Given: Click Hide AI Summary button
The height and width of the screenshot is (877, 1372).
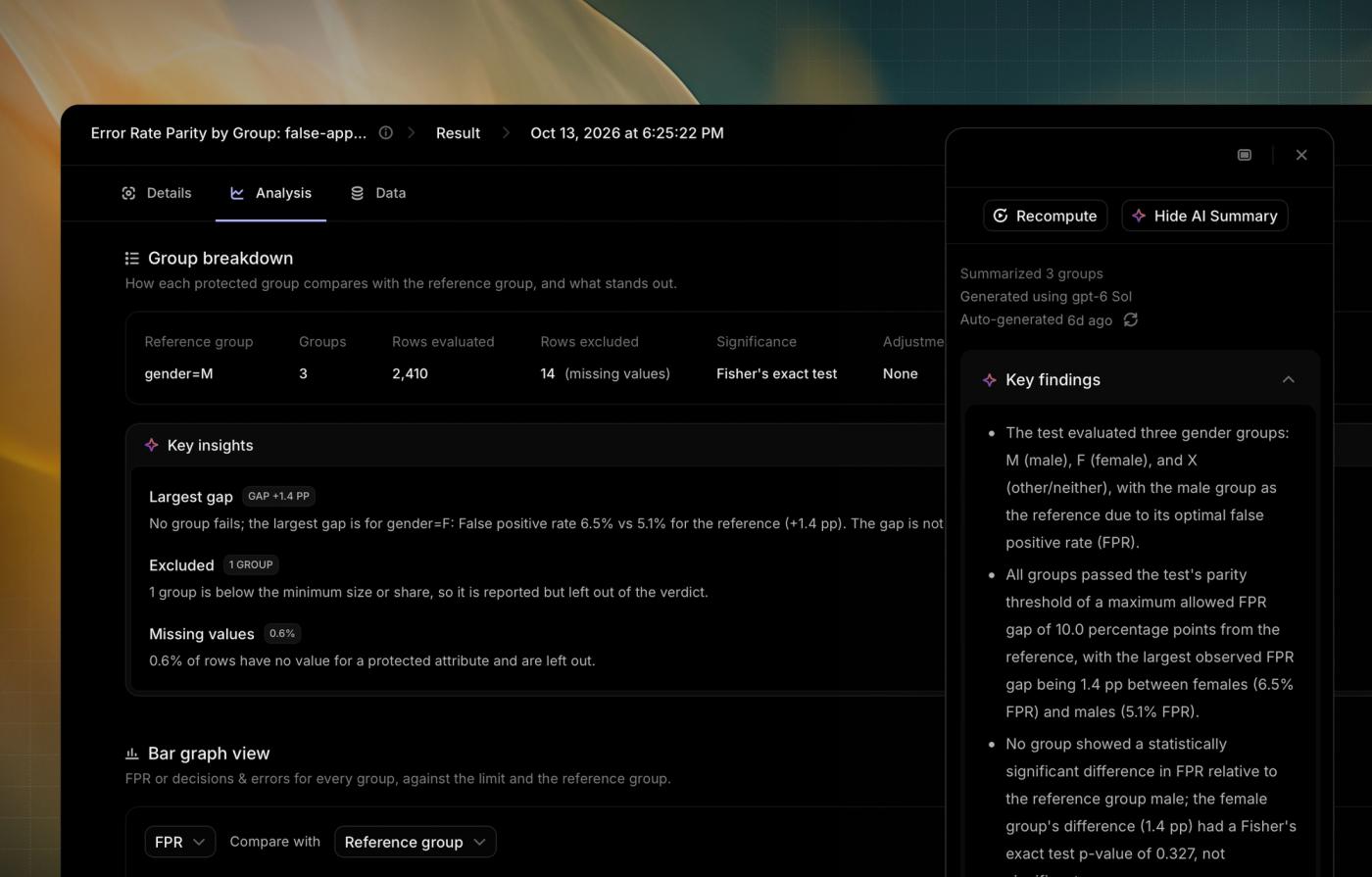Looking at the screenshot, I should point(1205,216).
